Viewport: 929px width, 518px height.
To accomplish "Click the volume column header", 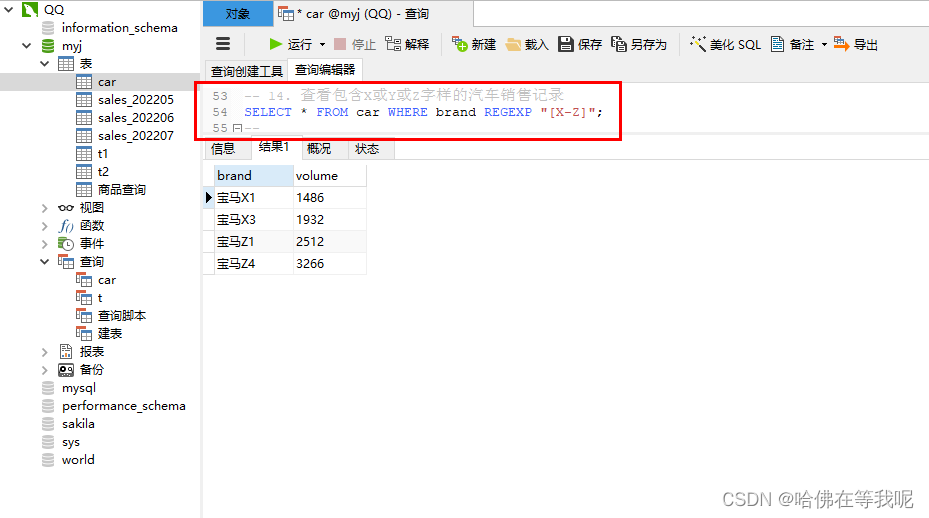I will click(x=330, y=175).
